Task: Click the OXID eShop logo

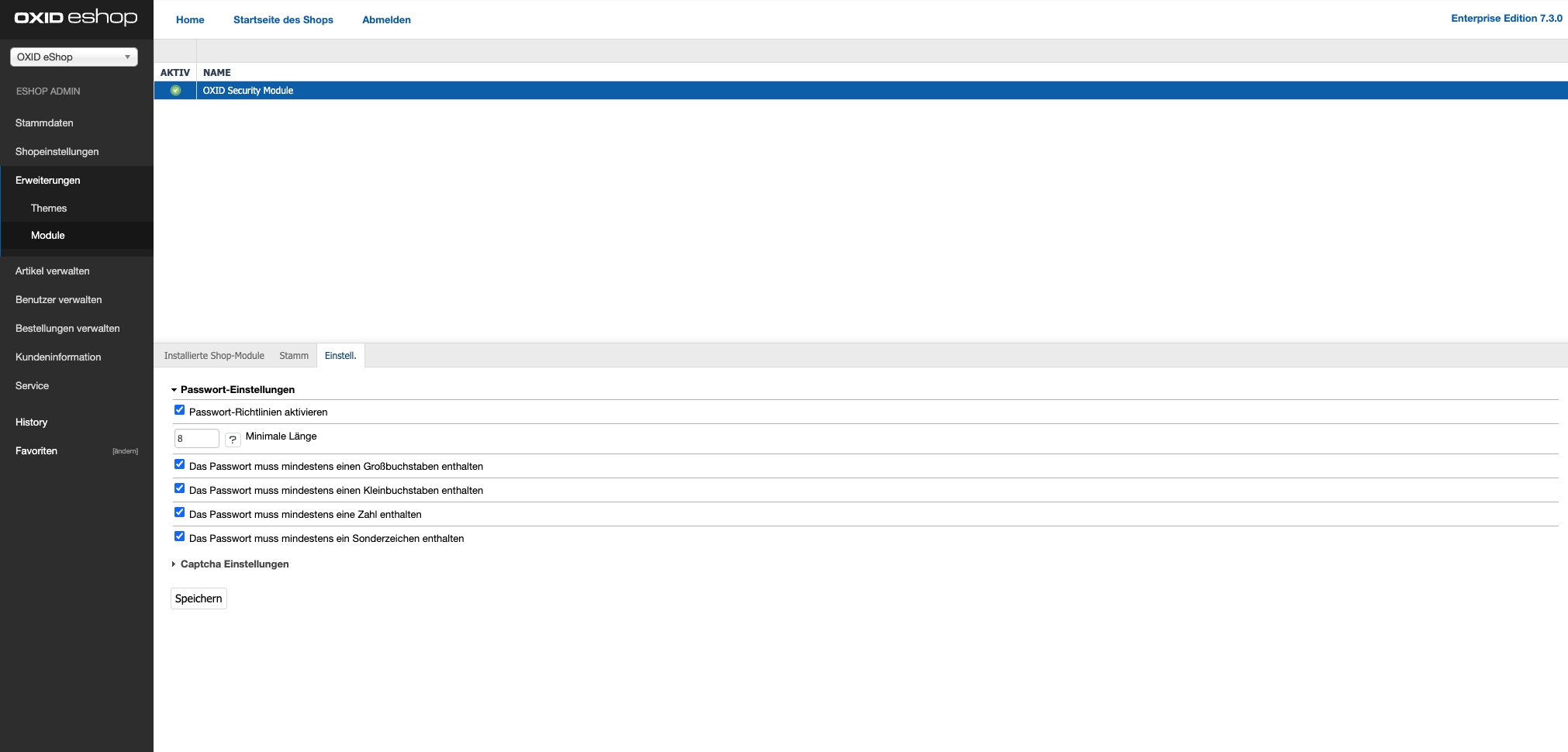Action: pyautogui.click(x=76, y=18)
